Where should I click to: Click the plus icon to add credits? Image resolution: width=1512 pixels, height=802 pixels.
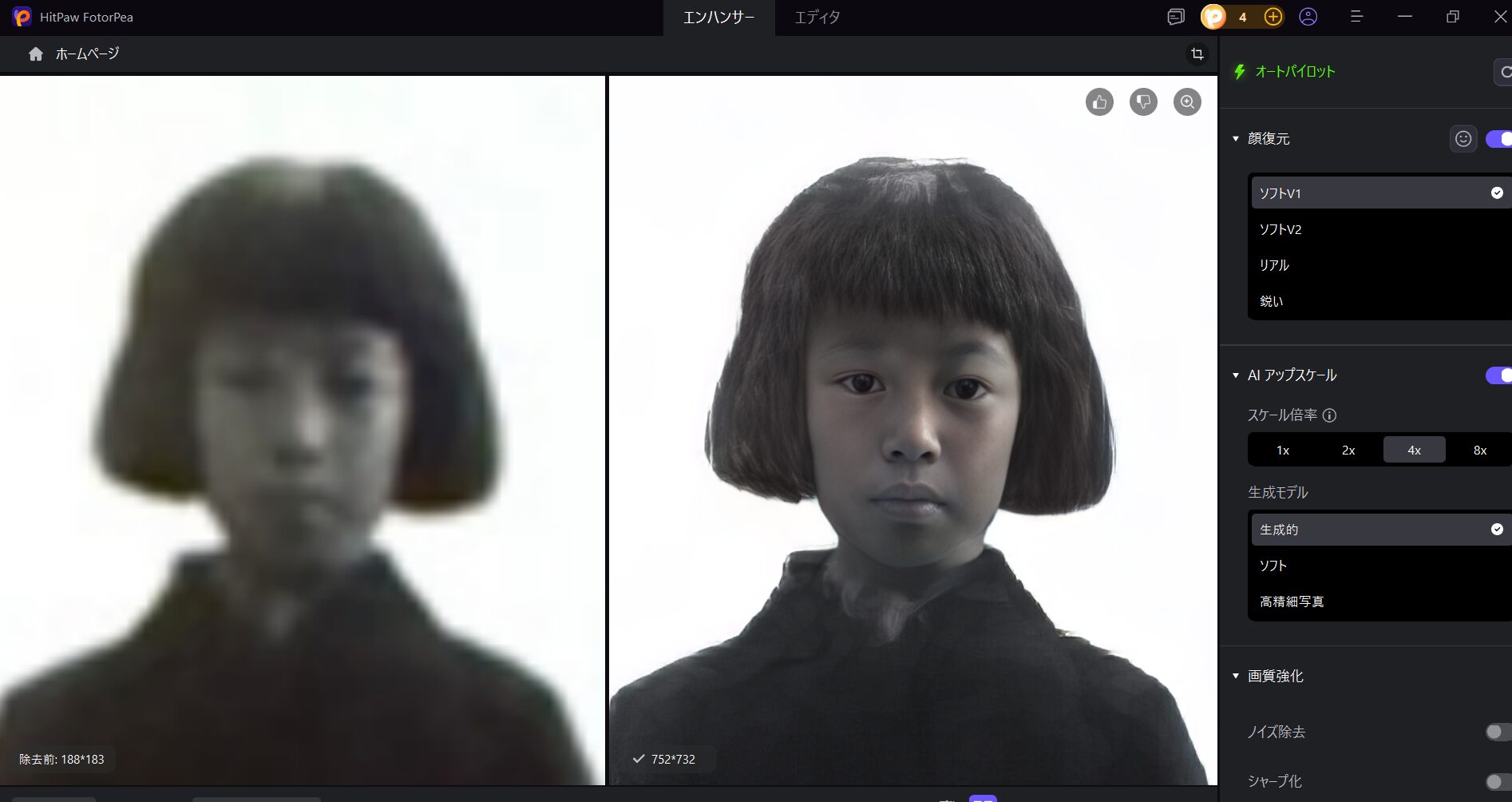click(x=1273, y=17)
